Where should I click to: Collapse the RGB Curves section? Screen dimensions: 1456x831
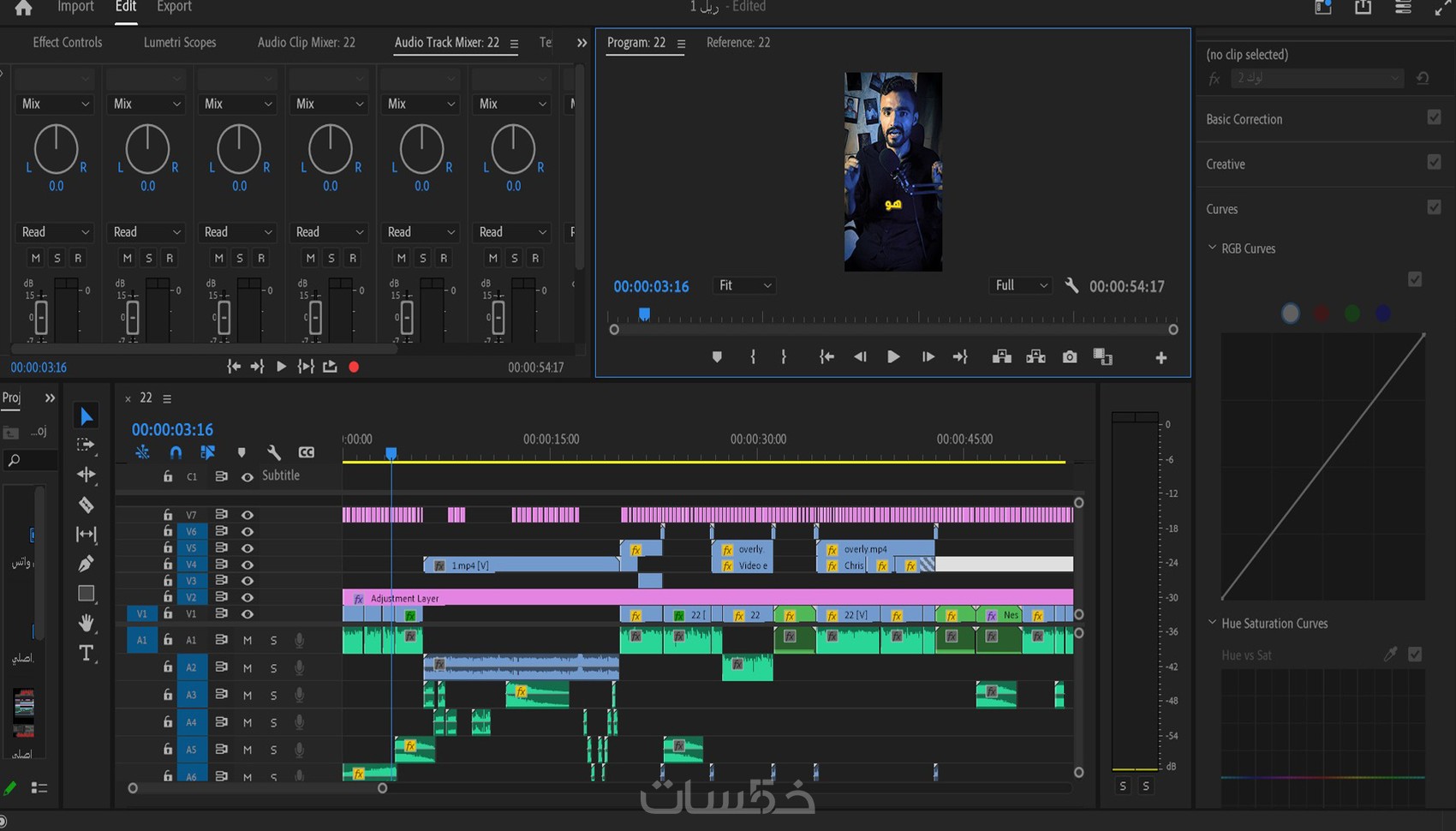pyautogui.click(x=1212, y=248)
